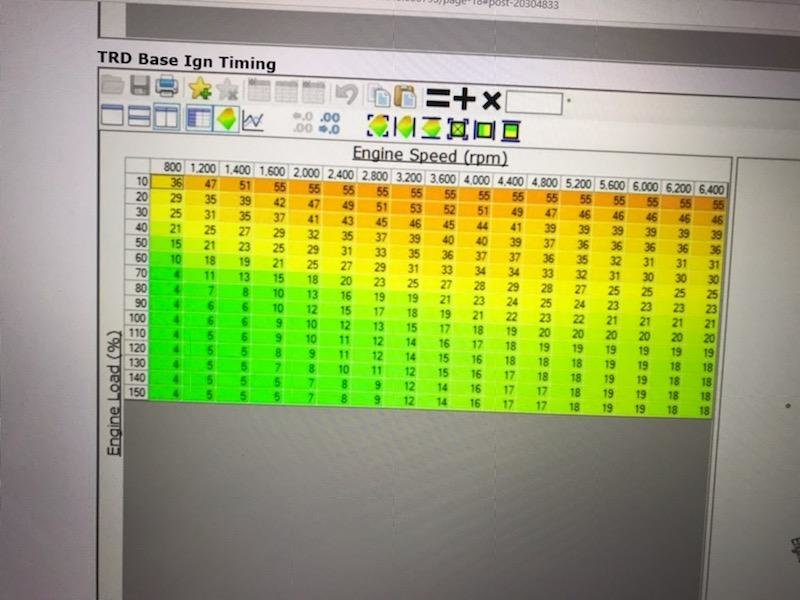Copy selected cells with the copy icon
The image size is (800, 600).
tap(380, 96)
